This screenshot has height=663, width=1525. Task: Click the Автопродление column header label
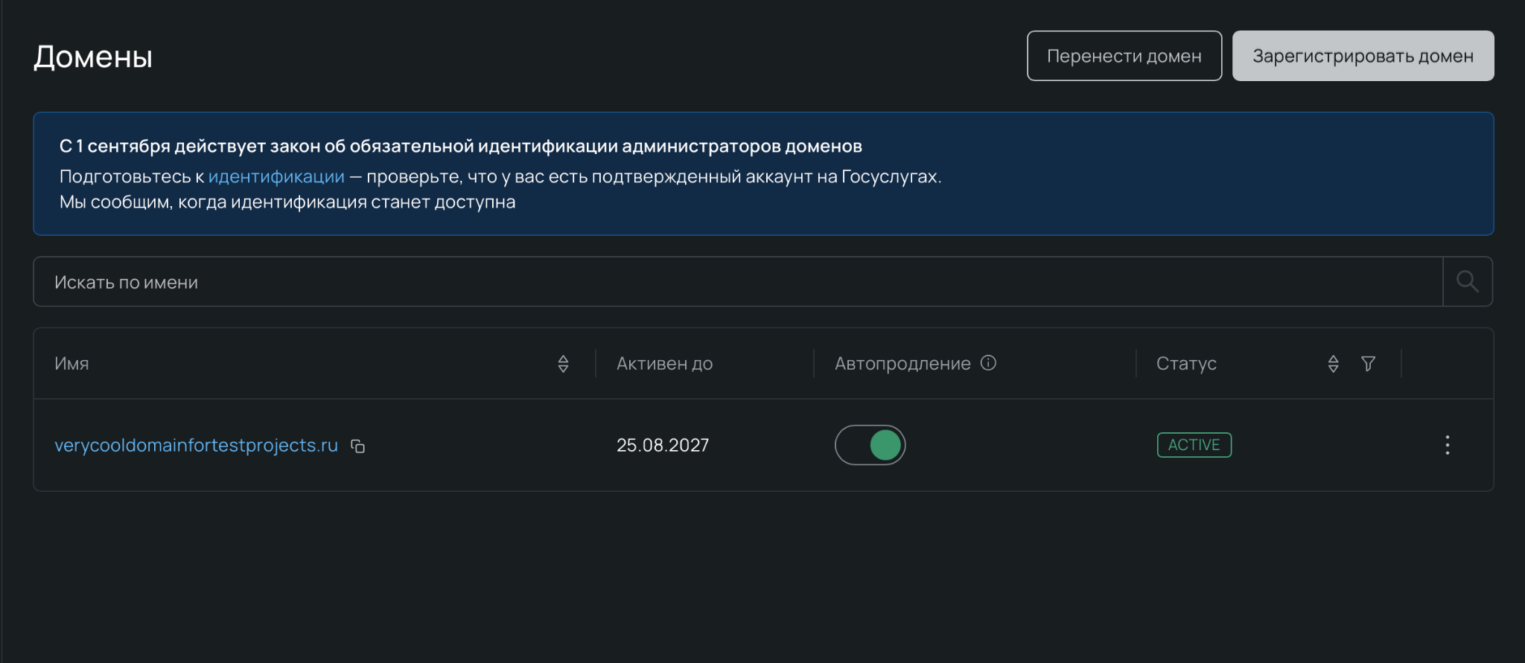[x=902, y=364]
